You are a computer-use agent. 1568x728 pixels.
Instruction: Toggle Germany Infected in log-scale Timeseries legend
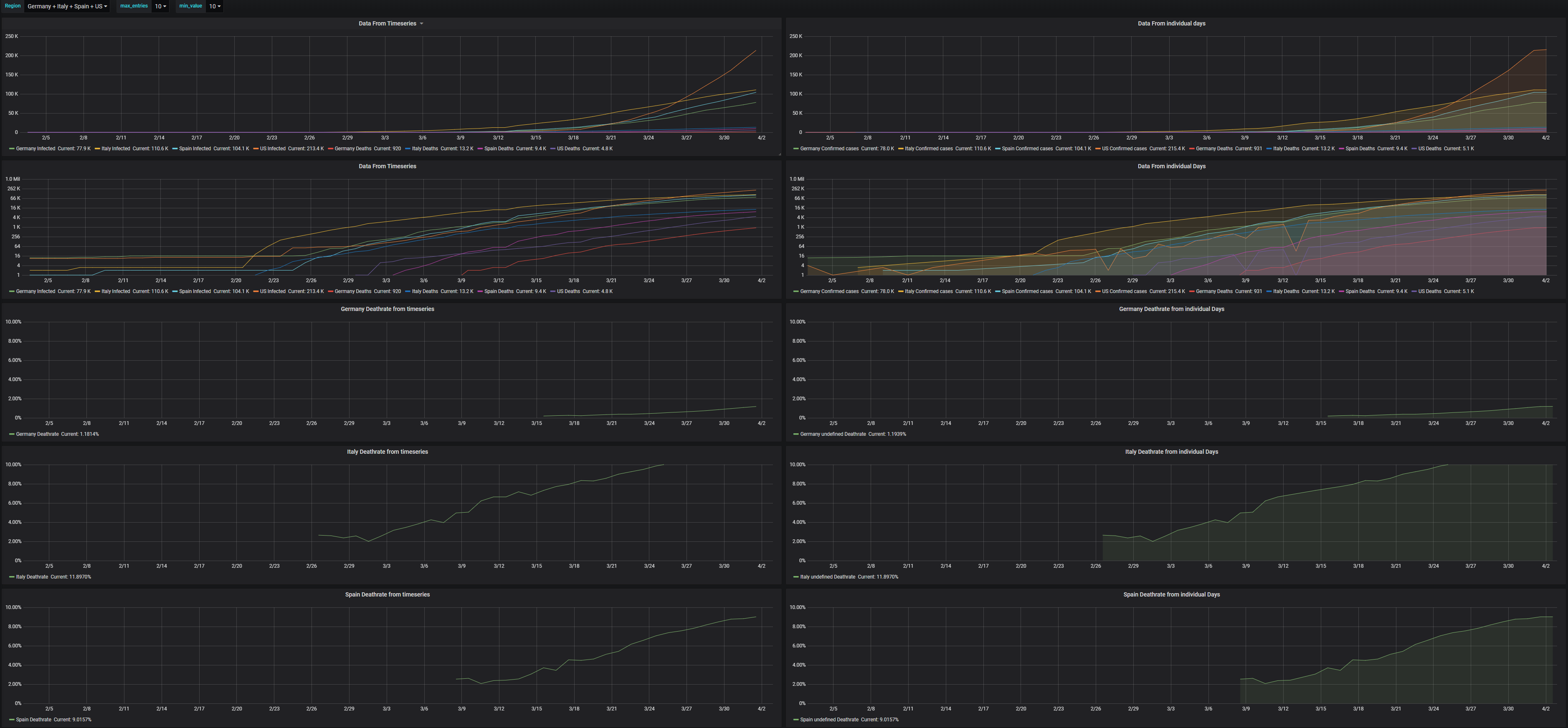(x=35, y=291)
